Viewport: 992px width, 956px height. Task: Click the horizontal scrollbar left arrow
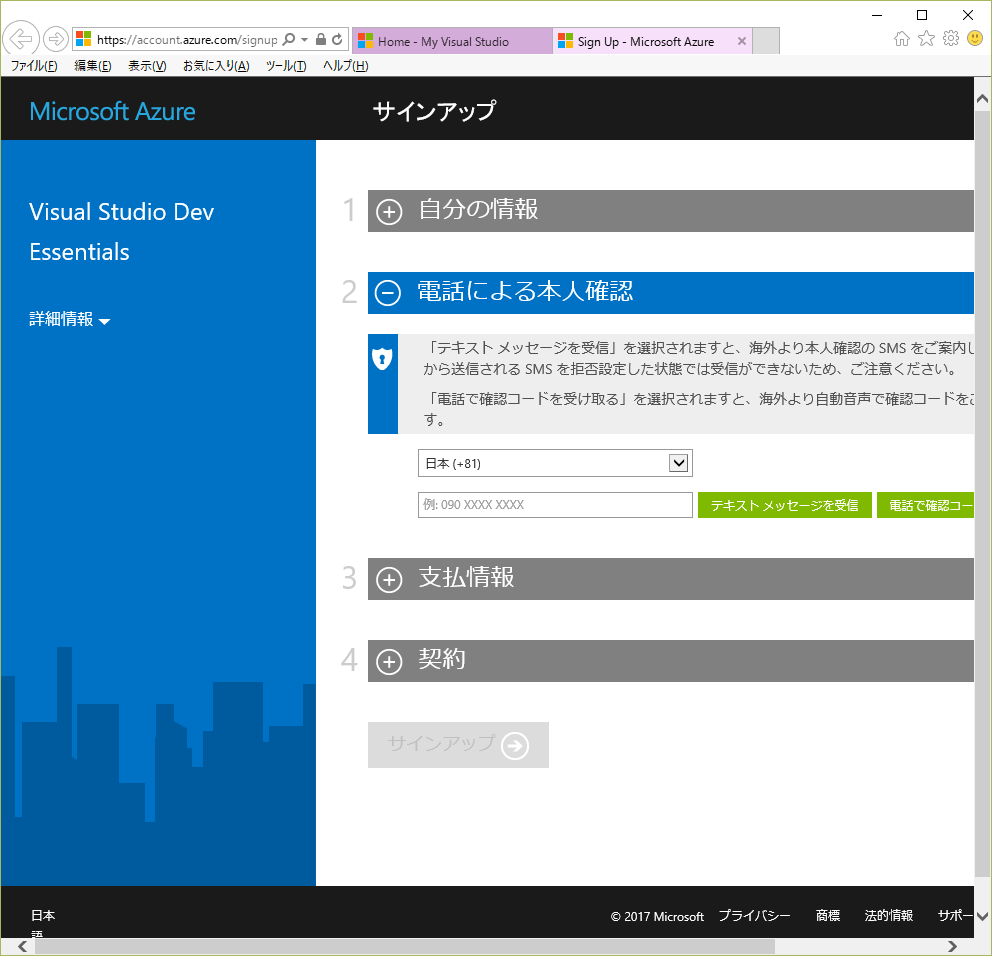[x=23, y=947]
